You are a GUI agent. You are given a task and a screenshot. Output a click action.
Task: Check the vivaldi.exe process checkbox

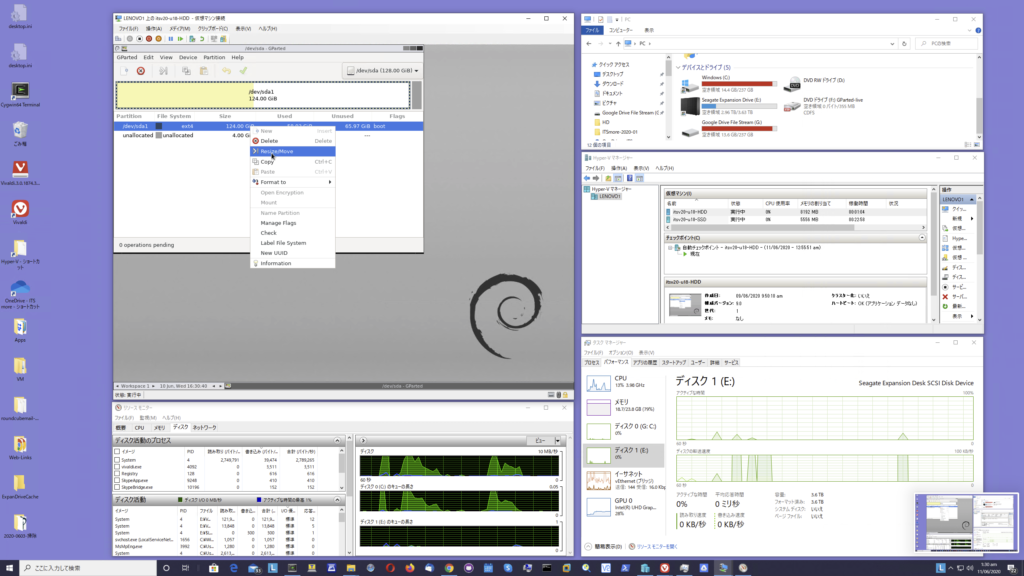(x=118, y=465)
